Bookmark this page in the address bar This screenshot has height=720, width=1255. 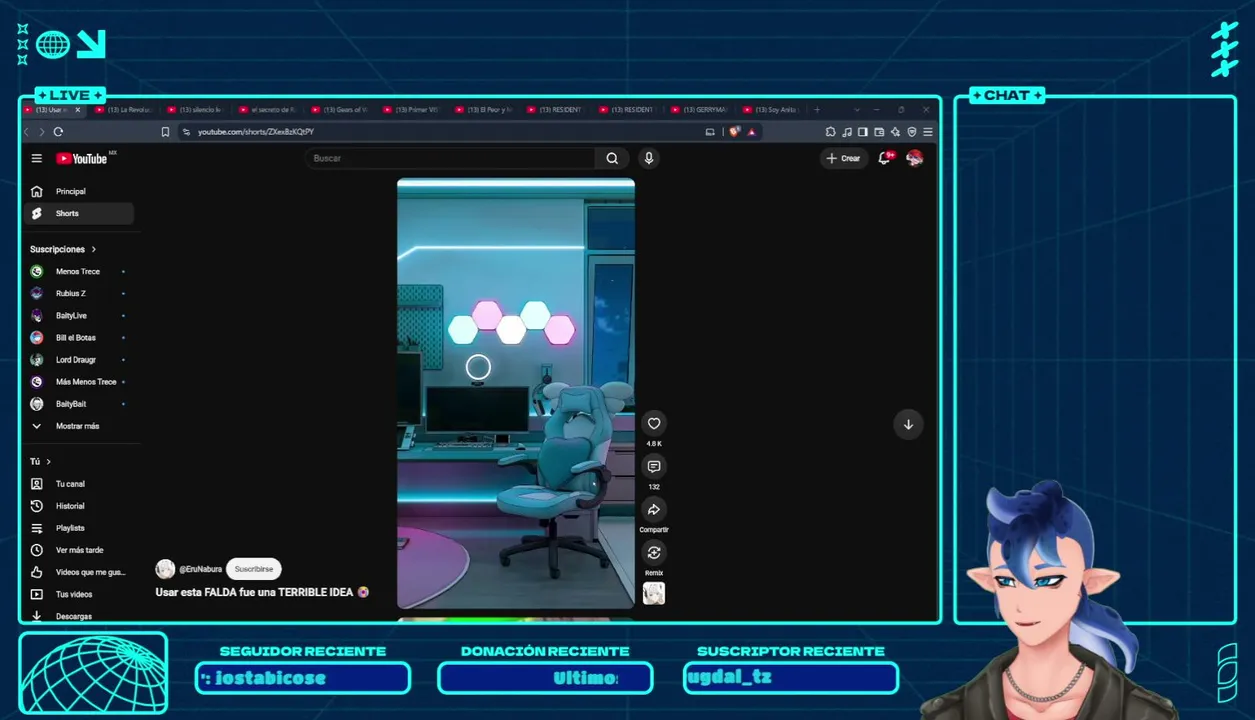point(165,132)
